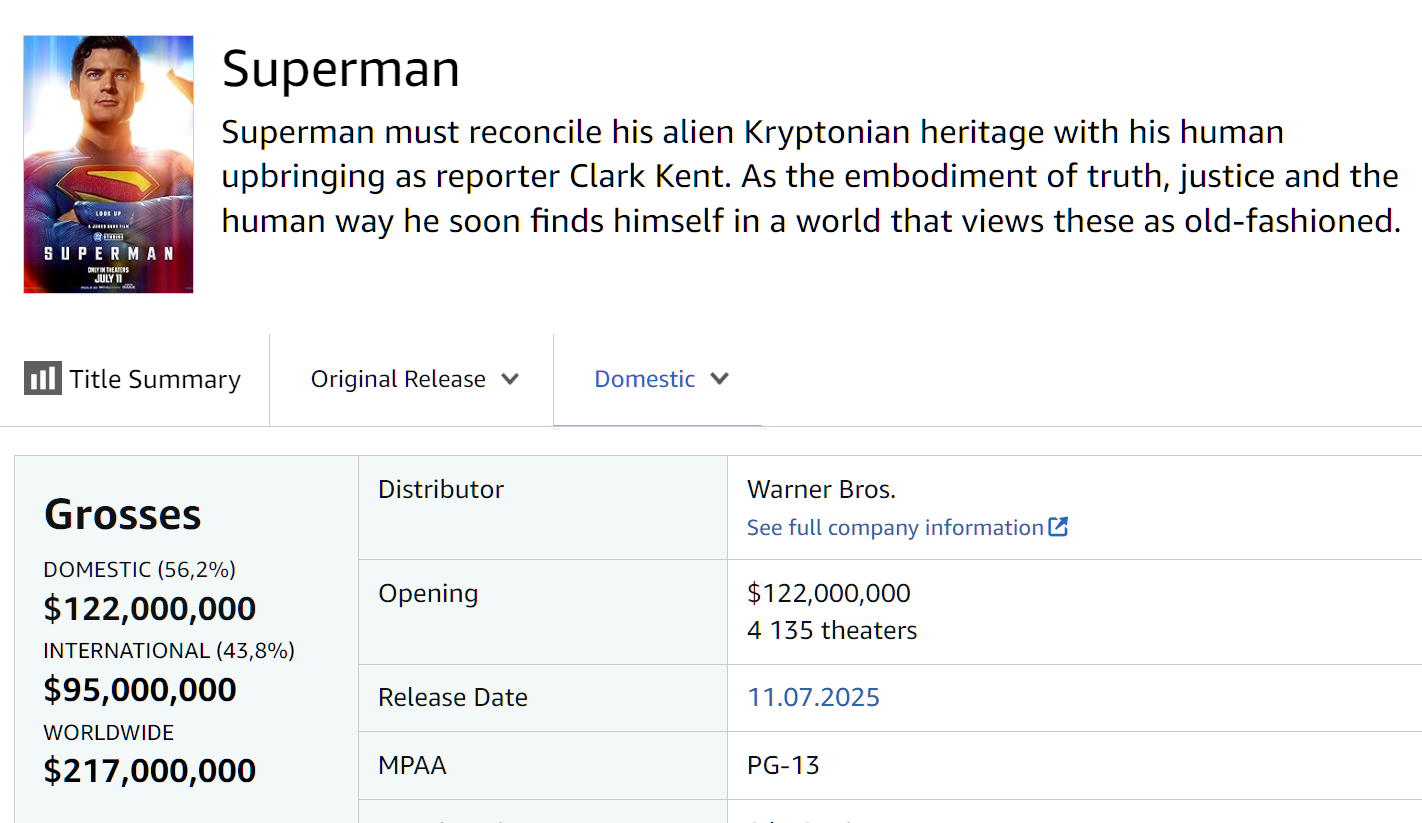Click the chevron next to Original Release
This screenshot has height=823, width=1422.
pyautogui.click(x=510, y=379)
